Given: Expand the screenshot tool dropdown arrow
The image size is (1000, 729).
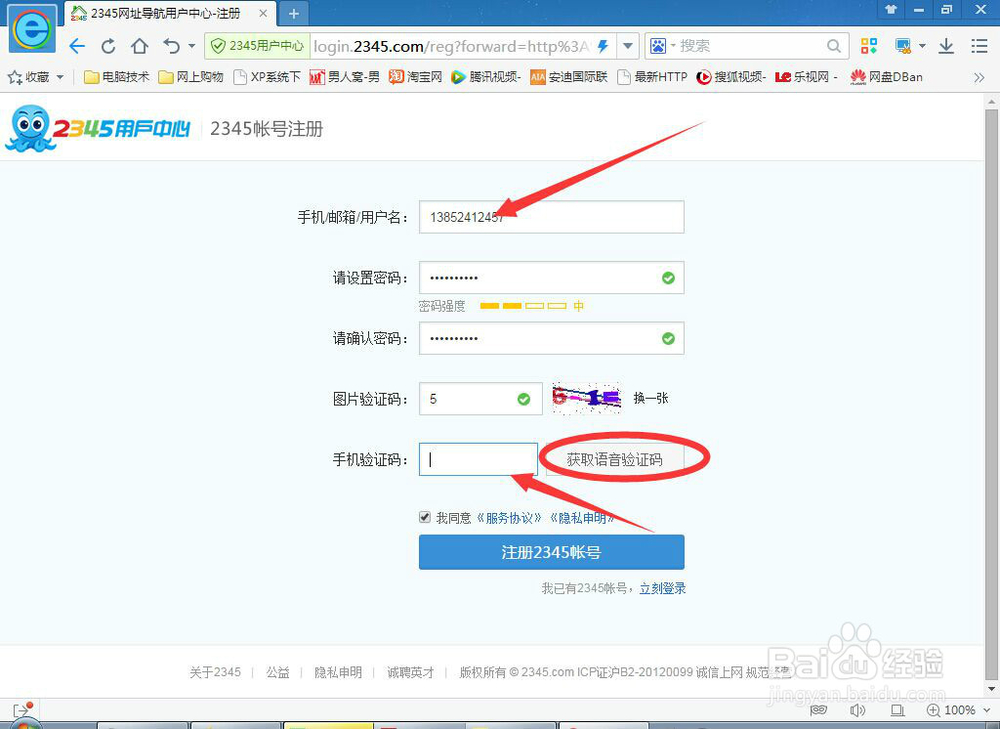Looking at the screenshot, I should pyautogui.click(x=922, y=46).
